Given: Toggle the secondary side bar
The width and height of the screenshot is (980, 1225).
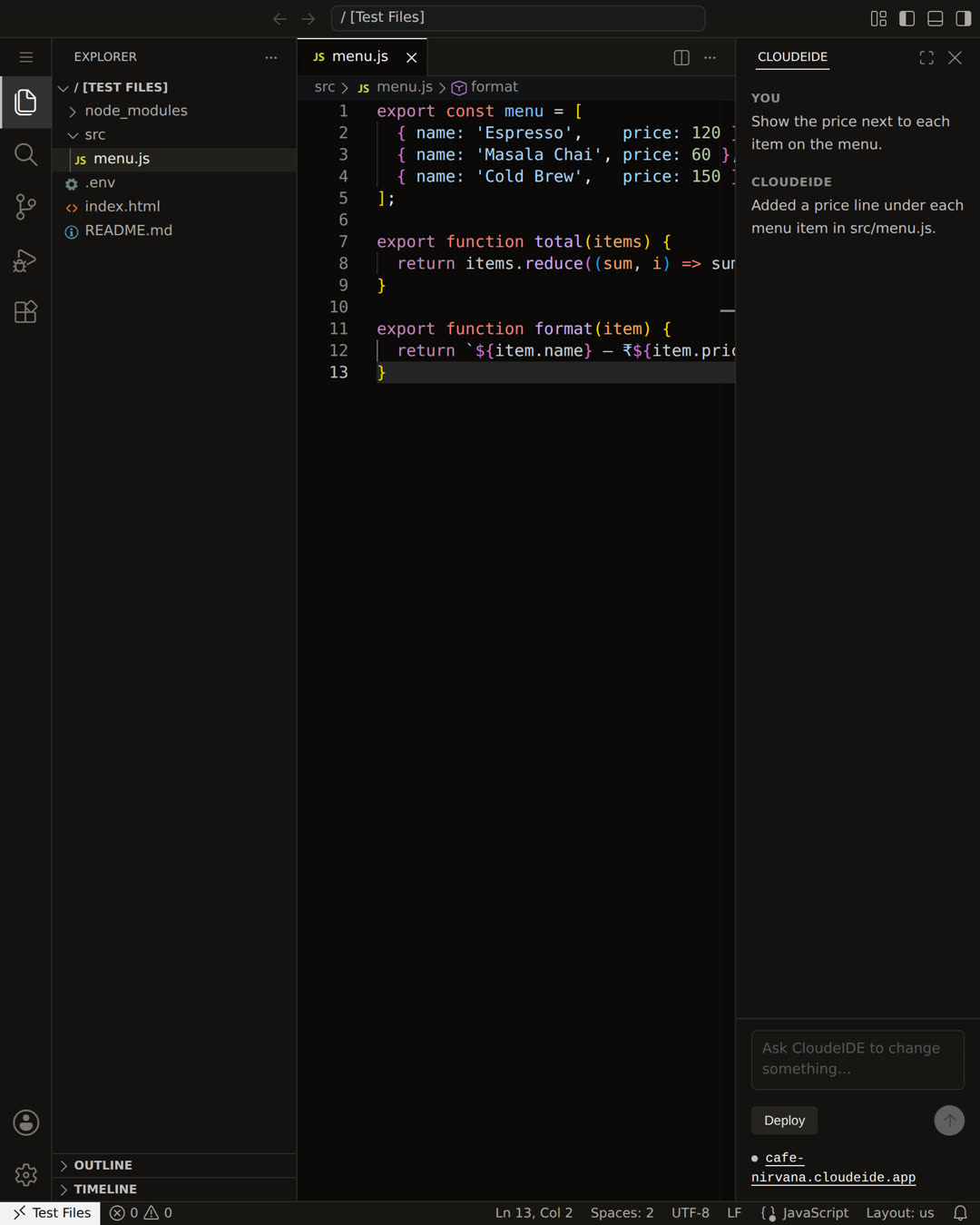Looking at the screenshot, I should 963,19.
